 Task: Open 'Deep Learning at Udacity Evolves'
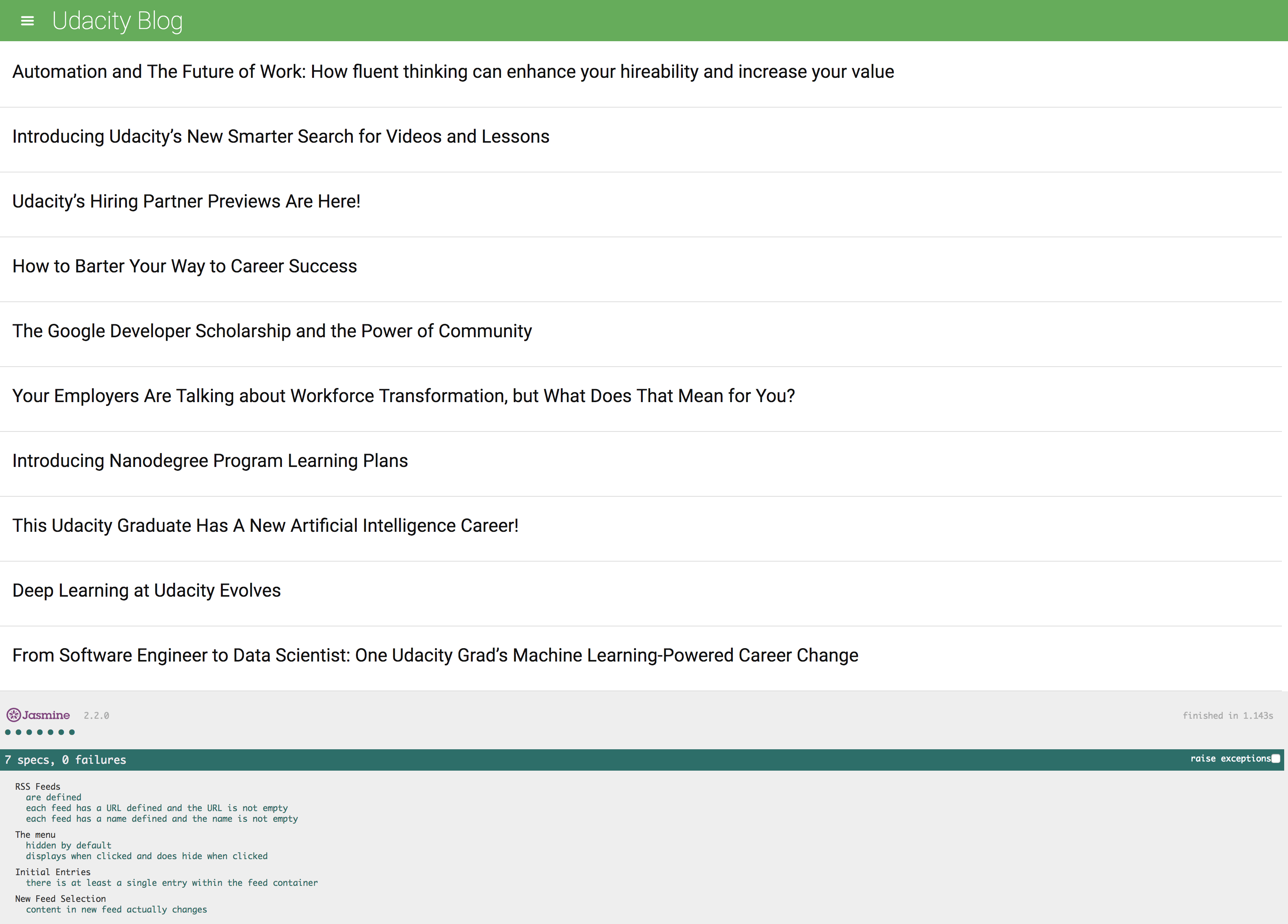(x=147, y=591)
